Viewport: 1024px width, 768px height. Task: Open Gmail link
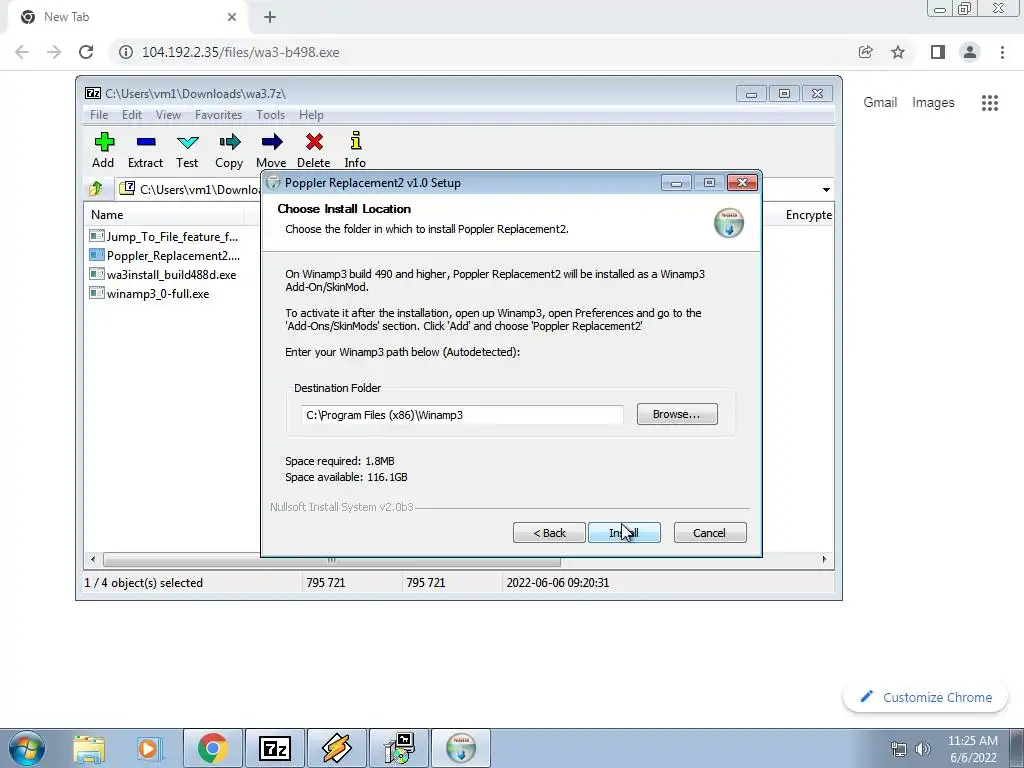[x=880, y=103]
